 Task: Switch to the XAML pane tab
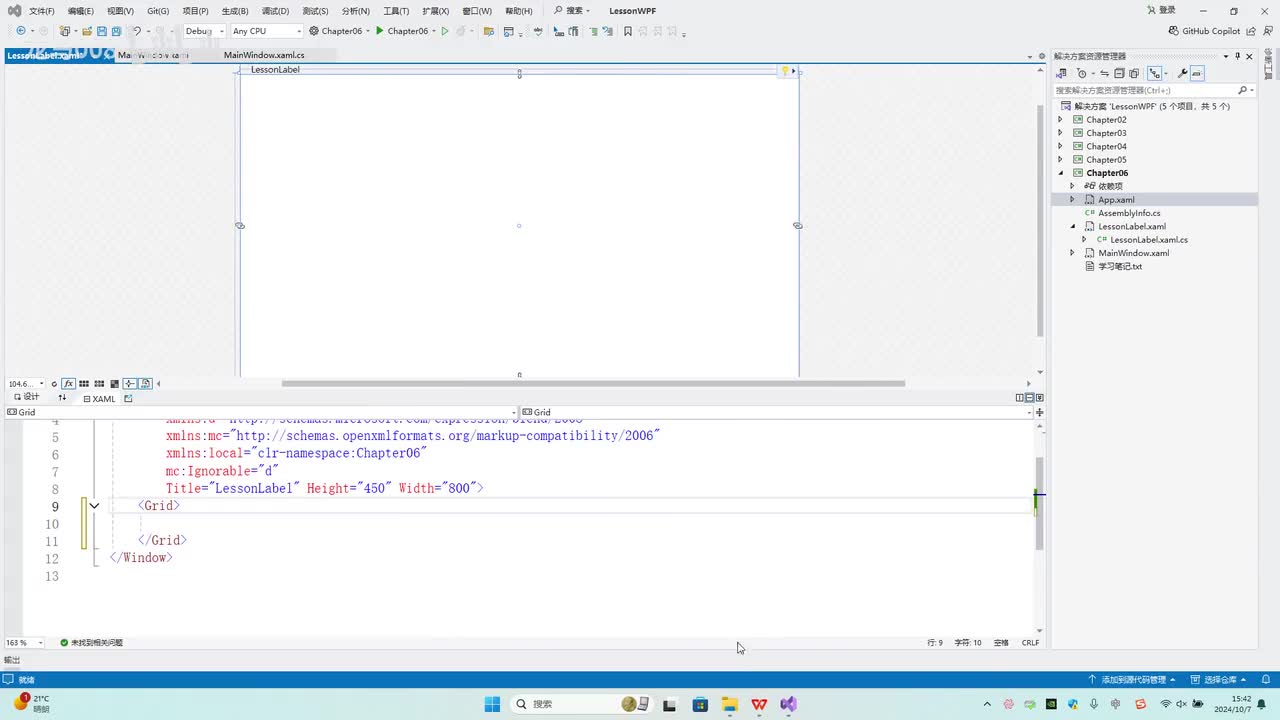point(99,398)
